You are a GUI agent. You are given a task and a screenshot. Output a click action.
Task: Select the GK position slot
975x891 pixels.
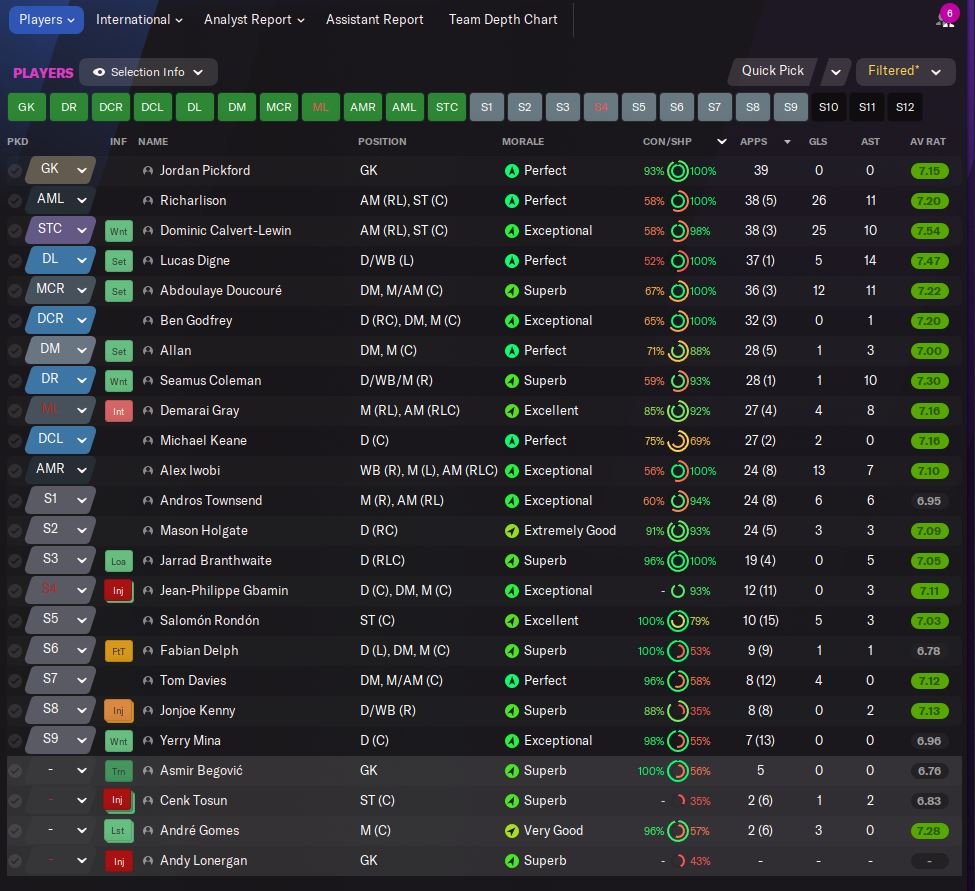click(27, 107)
